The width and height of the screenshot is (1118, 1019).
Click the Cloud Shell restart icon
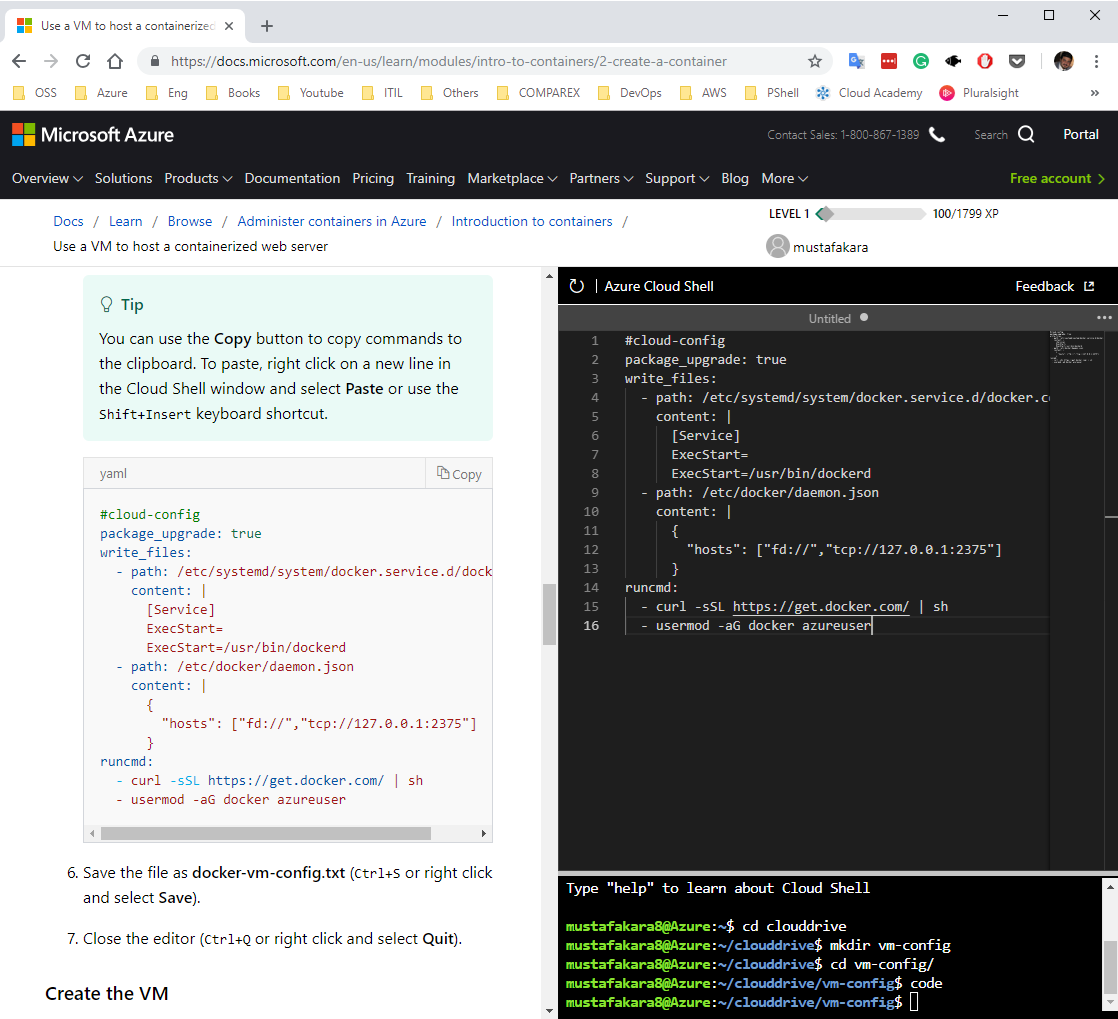point(576,286)
